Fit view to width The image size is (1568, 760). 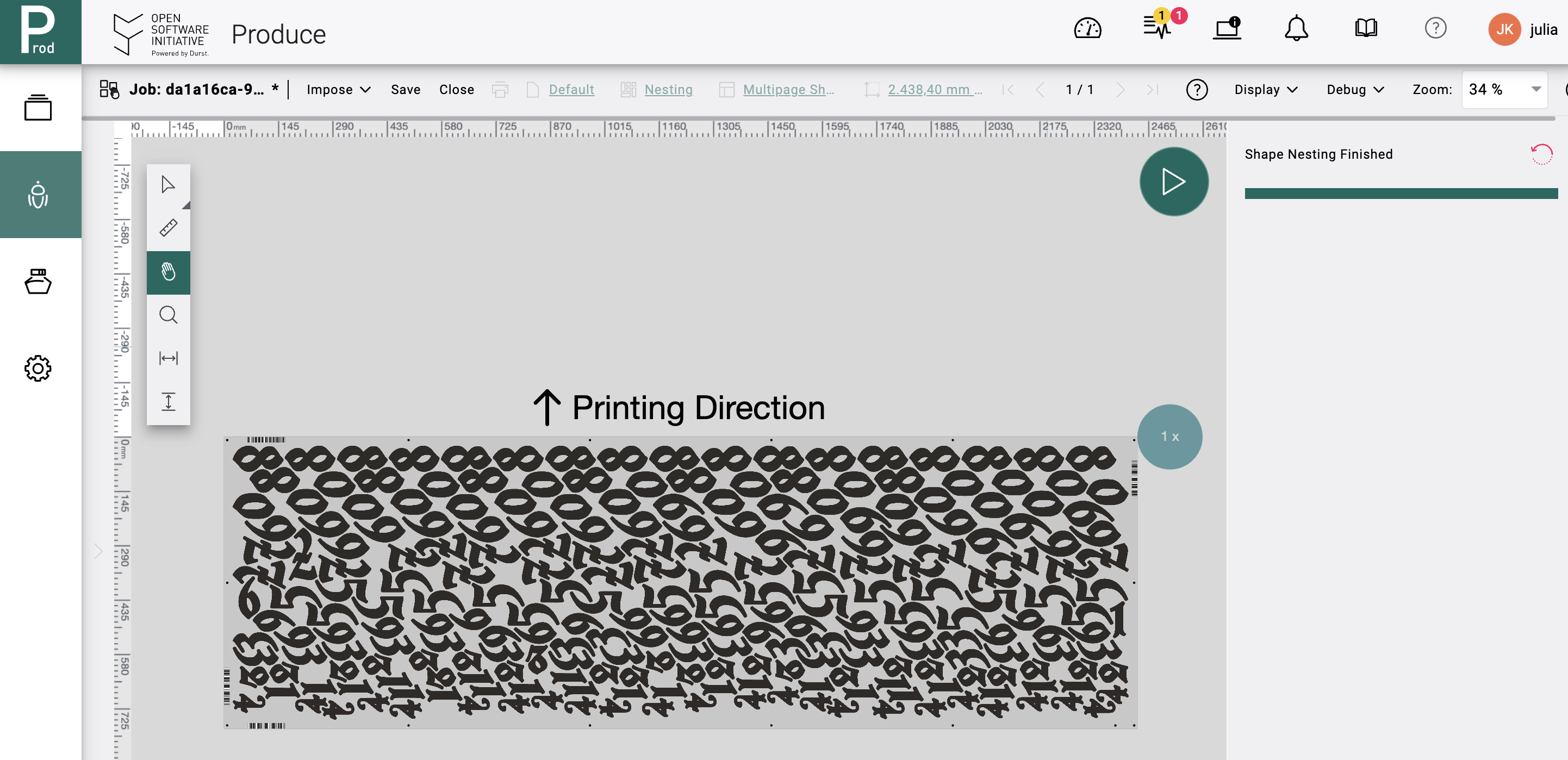click(x=168, y=358)
